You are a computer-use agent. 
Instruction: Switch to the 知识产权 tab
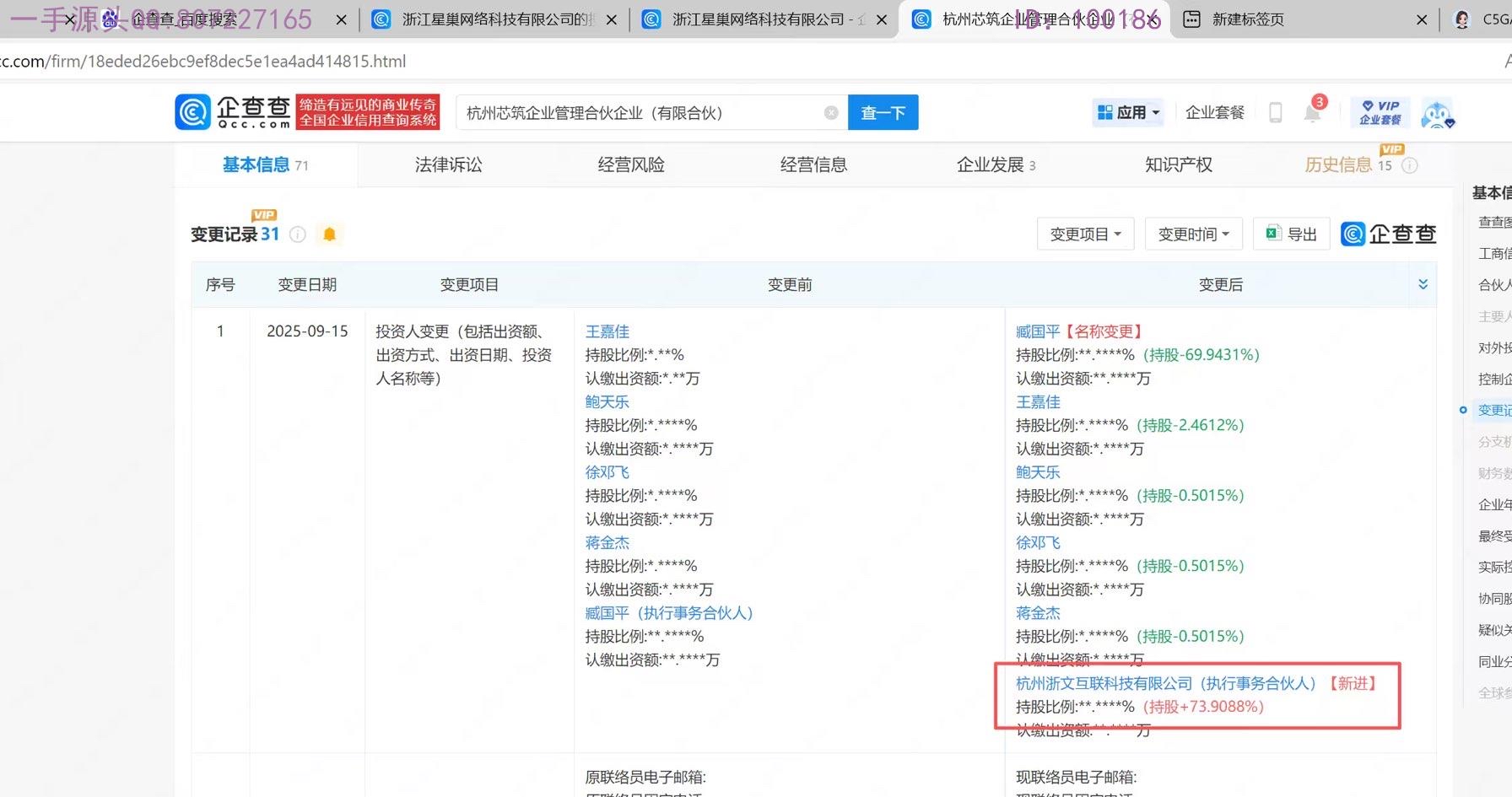coord(1179,165)
